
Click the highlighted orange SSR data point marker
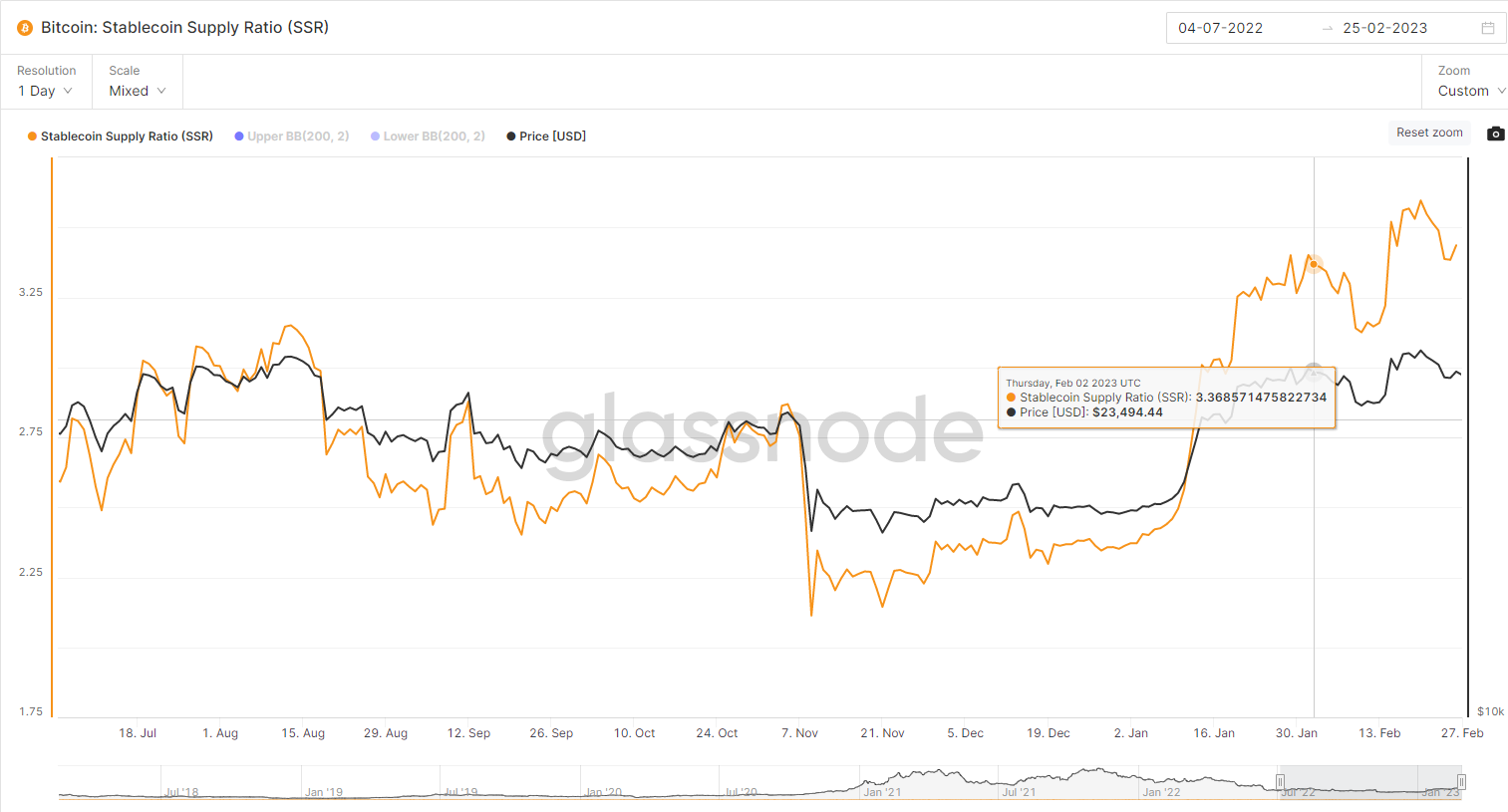point(1314,263)
